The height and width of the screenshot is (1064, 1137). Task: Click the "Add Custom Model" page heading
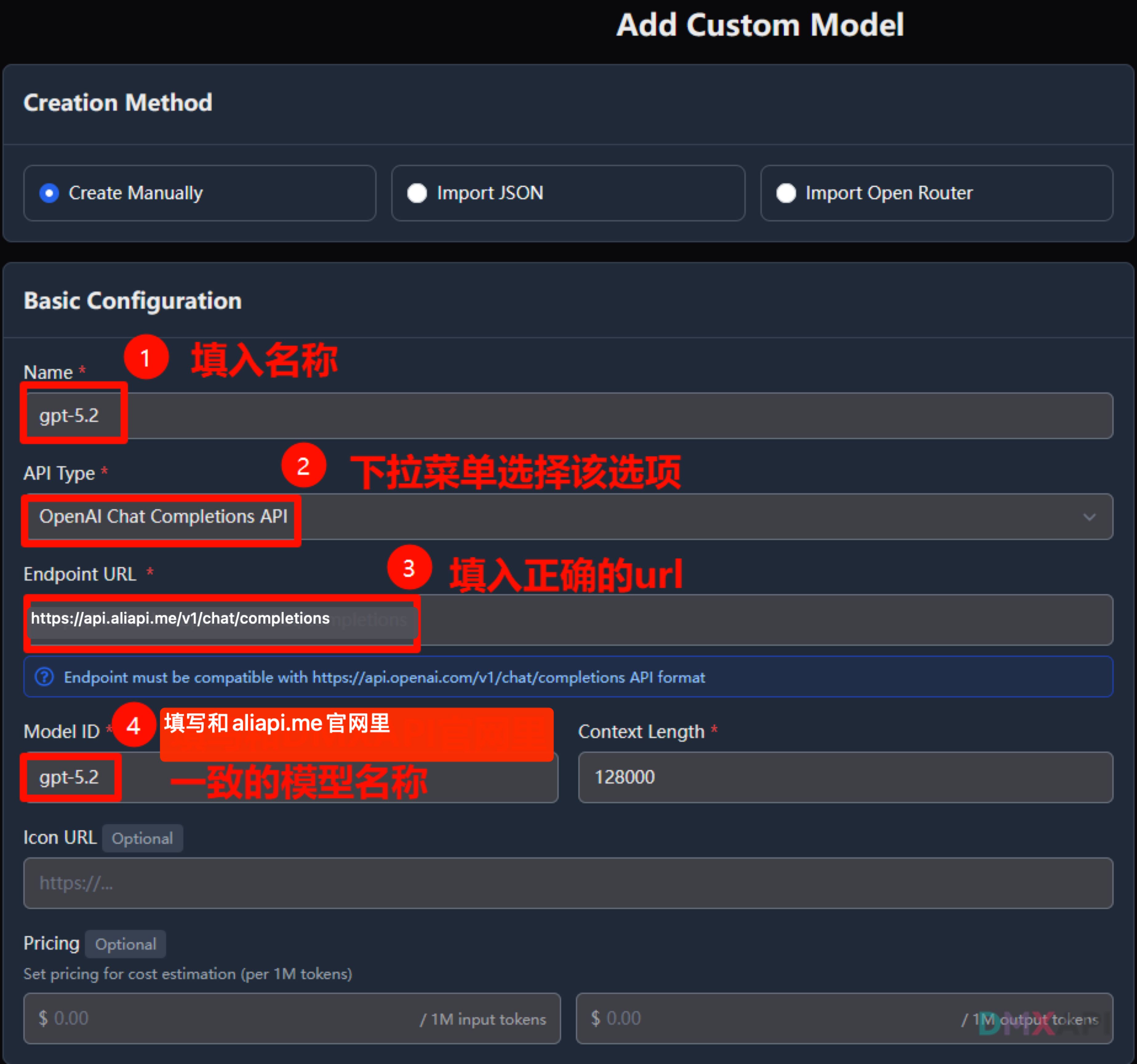click(x=760, y=26)
